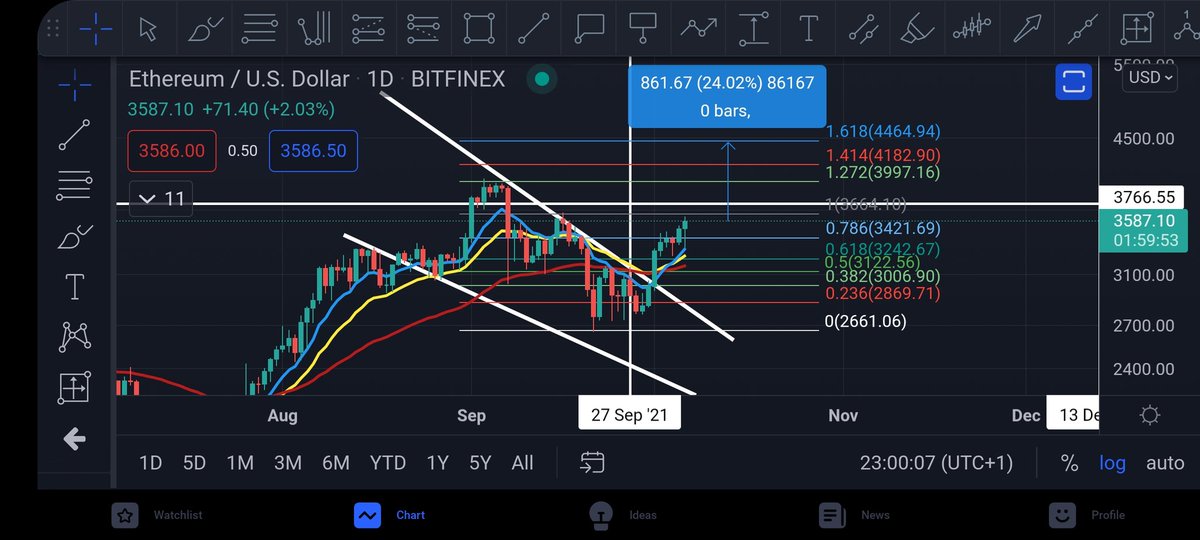Enter fullscreen with the blue frame button
This screenshot has width=1200, height=540.
click(x=1074, y=83)
